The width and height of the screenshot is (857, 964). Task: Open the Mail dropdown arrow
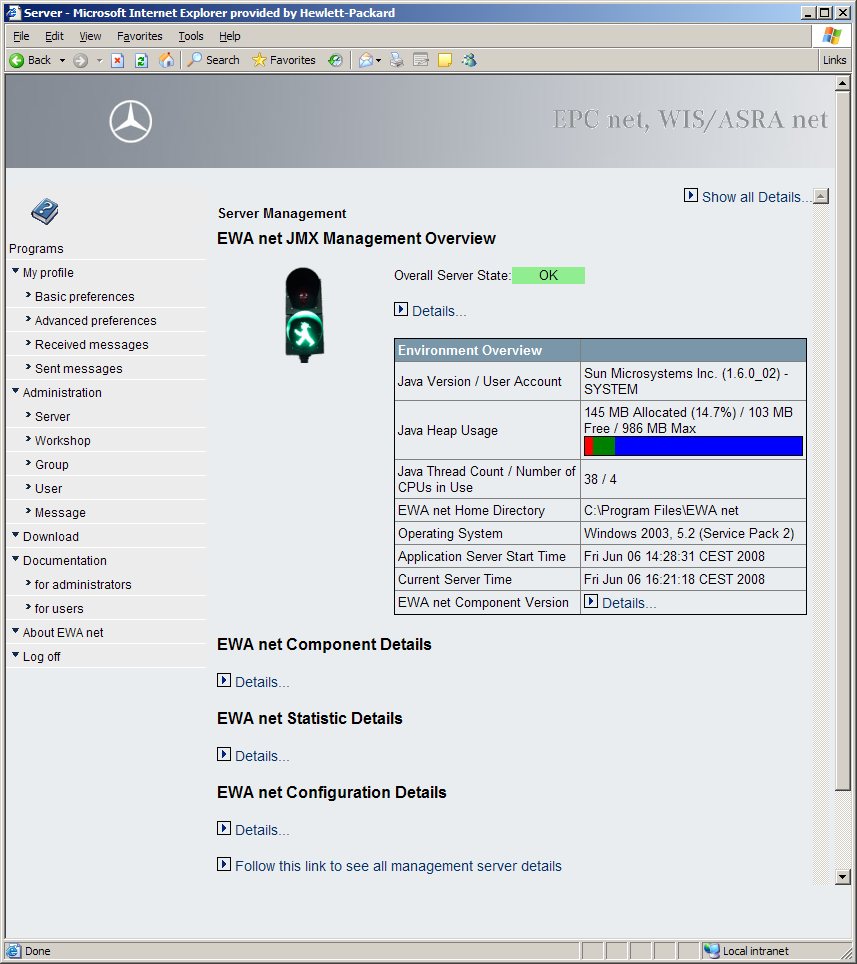(x=378, y=60)
